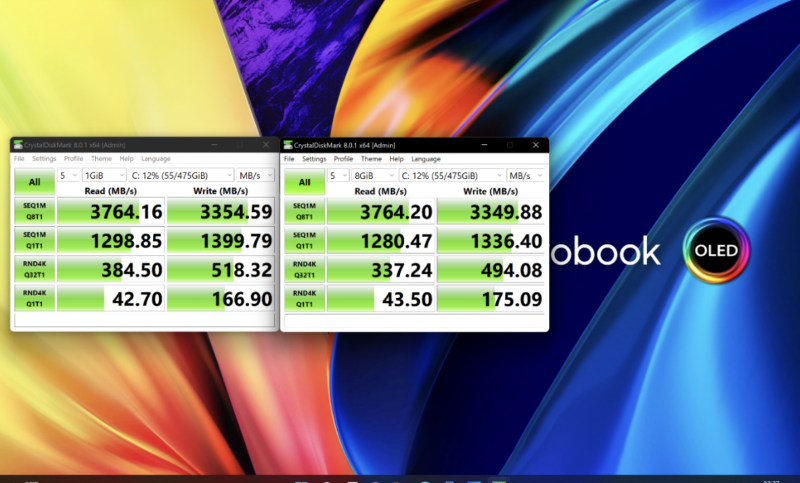800x483 pixels.
Task: Start SEQ1M Q1T1 test in the 8GiB window
Action: click(305, 240)
